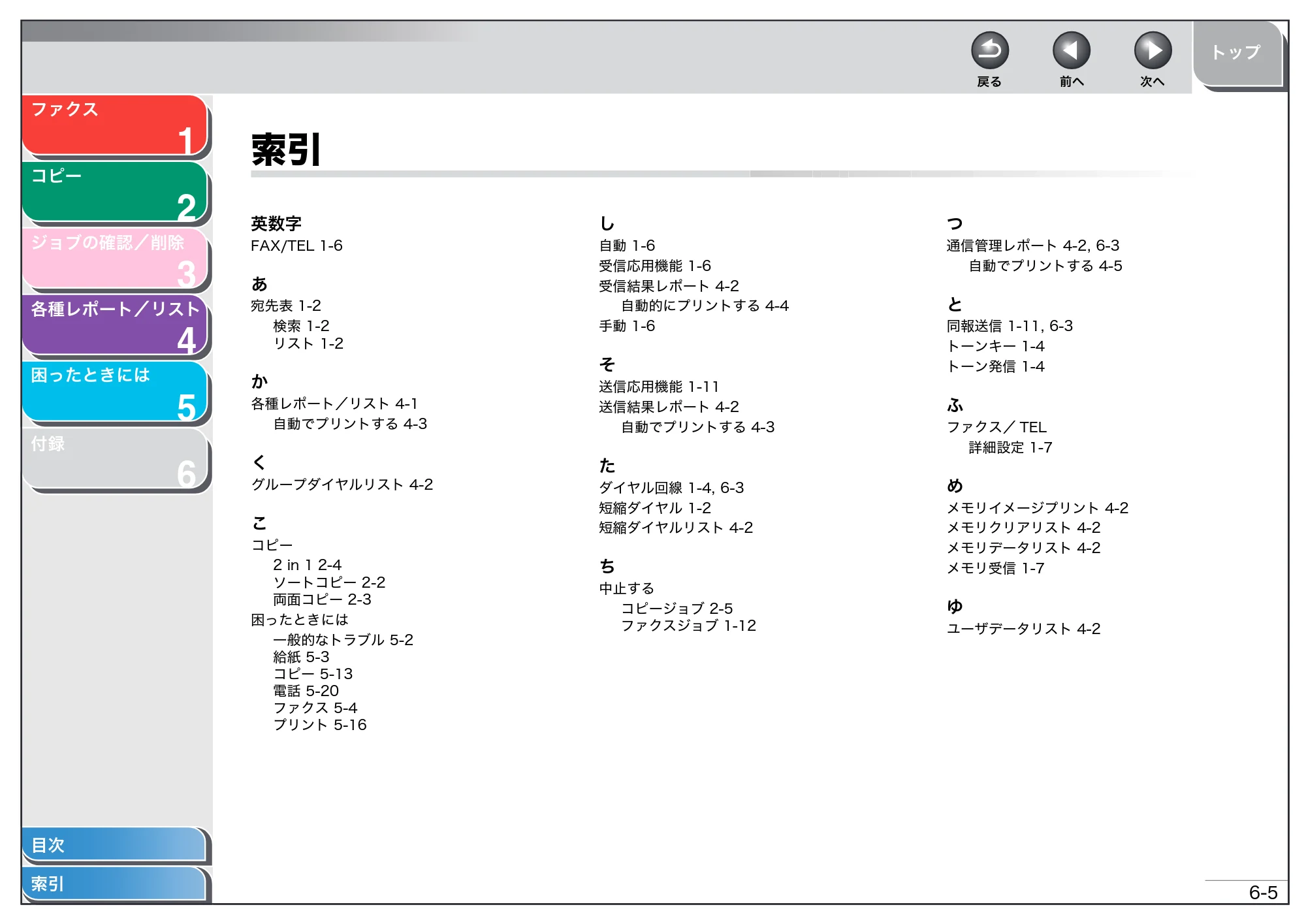Open chapter 1 ファクス tab

pyautogui.click(x=115, y=125)
